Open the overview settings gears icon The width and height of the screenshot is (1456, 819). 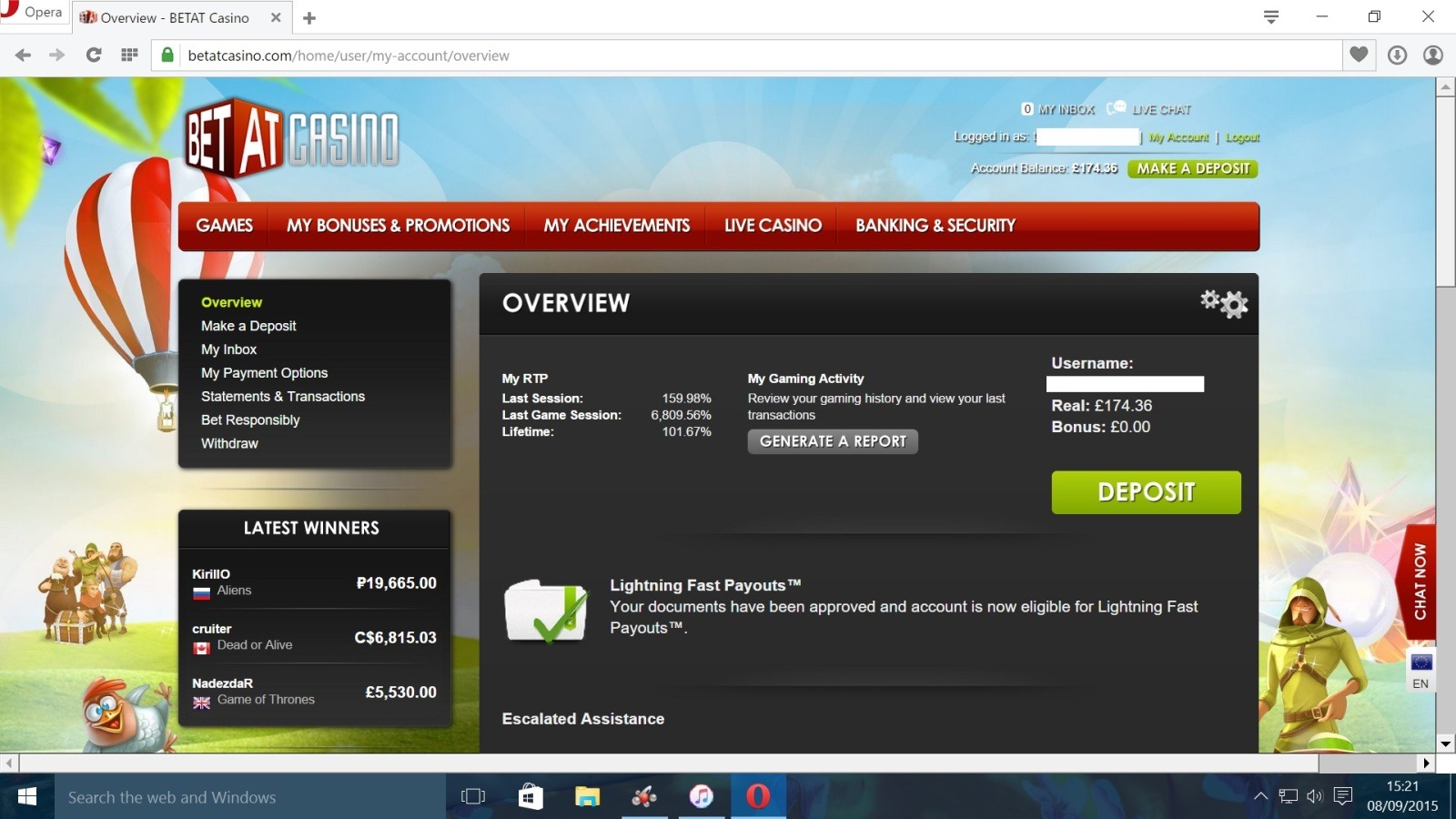pos(1224,303)
